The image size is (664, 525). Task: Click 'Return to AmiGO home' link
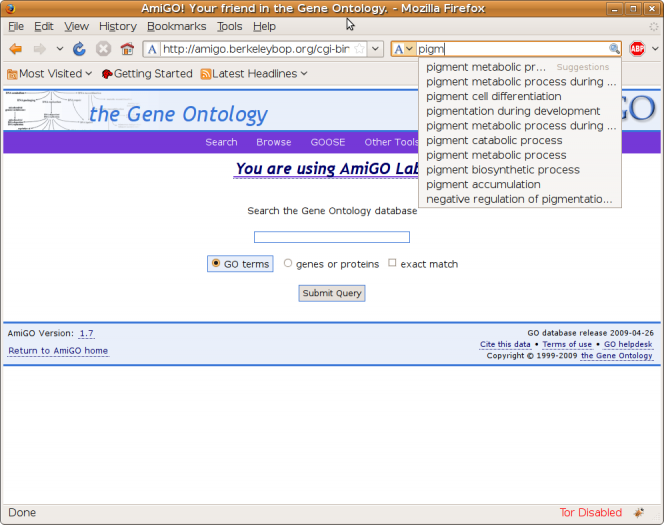[58, 351]
